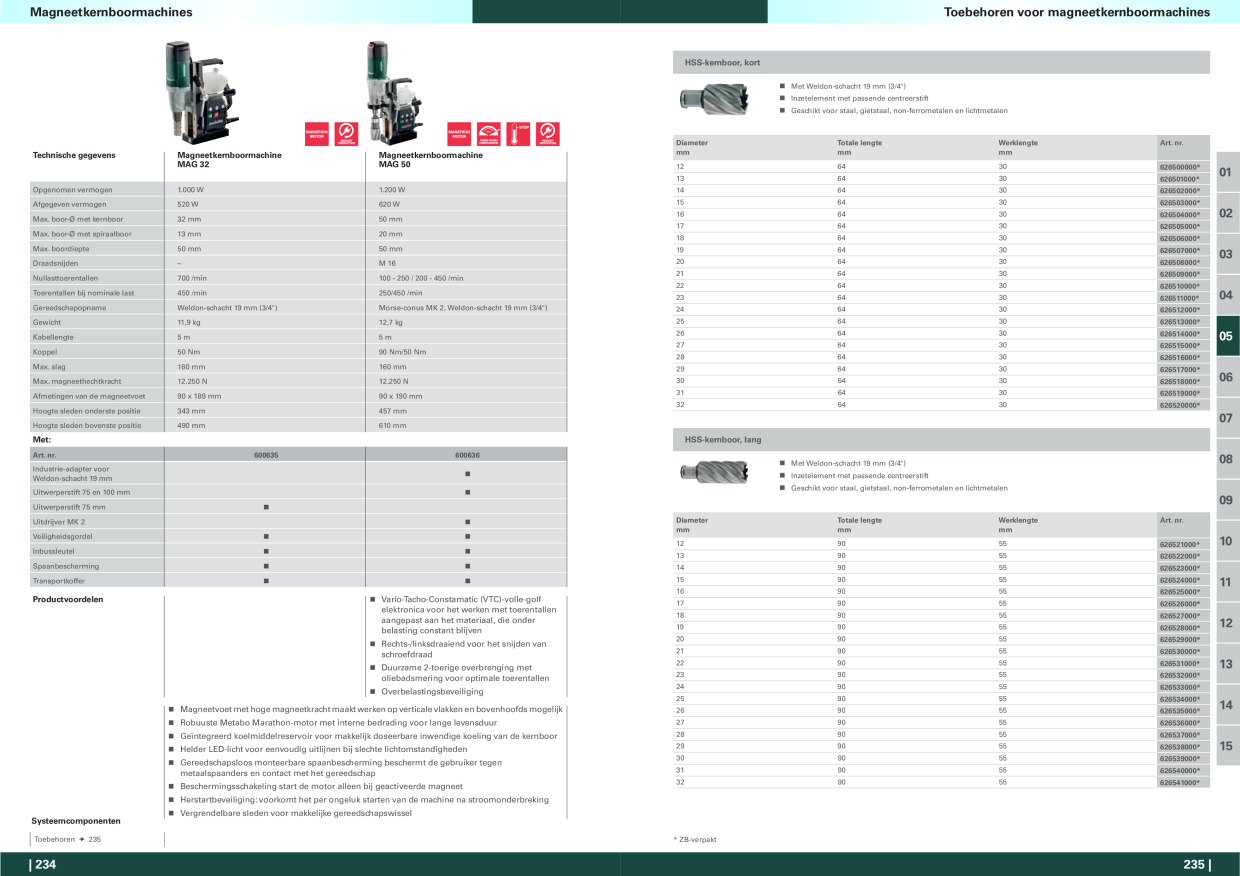Jump to chapter tab 04

(1226, 295)
